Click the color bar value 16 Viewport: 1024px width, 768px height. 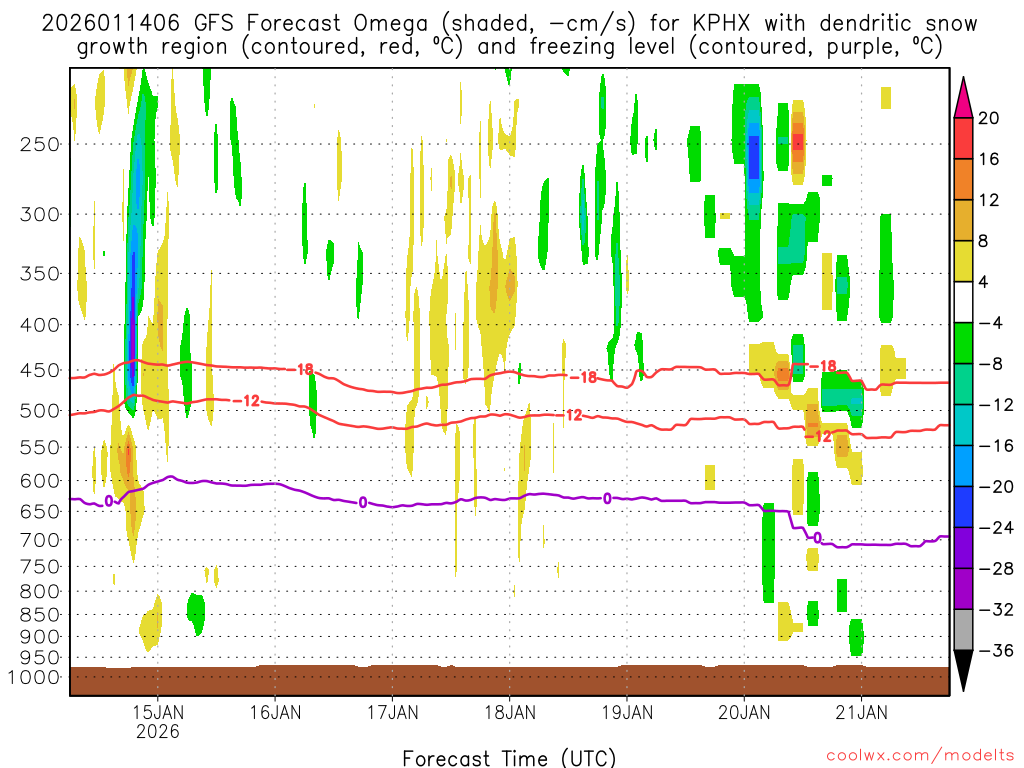point(989,159)
